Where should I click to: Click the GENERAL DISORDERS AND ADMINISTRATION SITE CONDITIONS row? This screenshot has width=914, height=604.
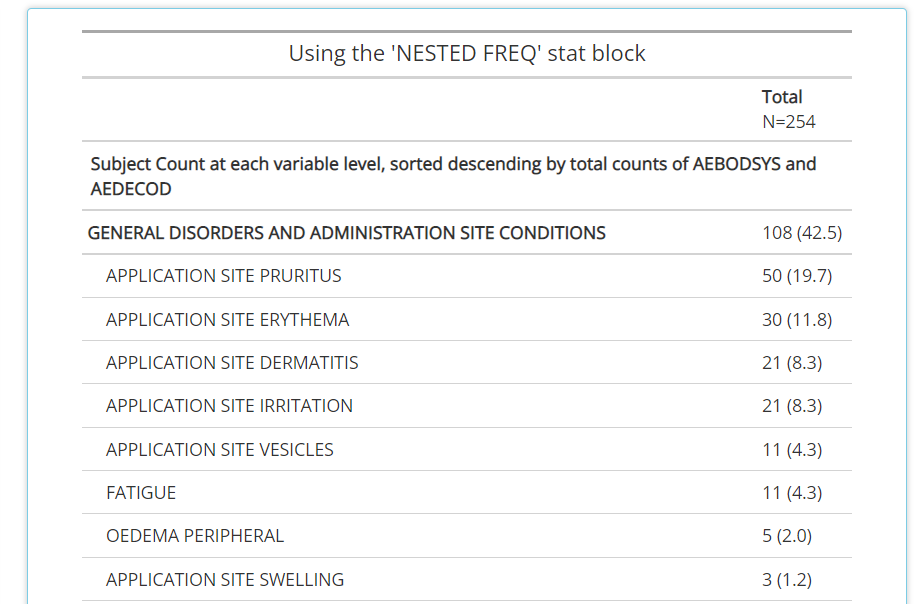pyautogui.click(x=466, y=233)
